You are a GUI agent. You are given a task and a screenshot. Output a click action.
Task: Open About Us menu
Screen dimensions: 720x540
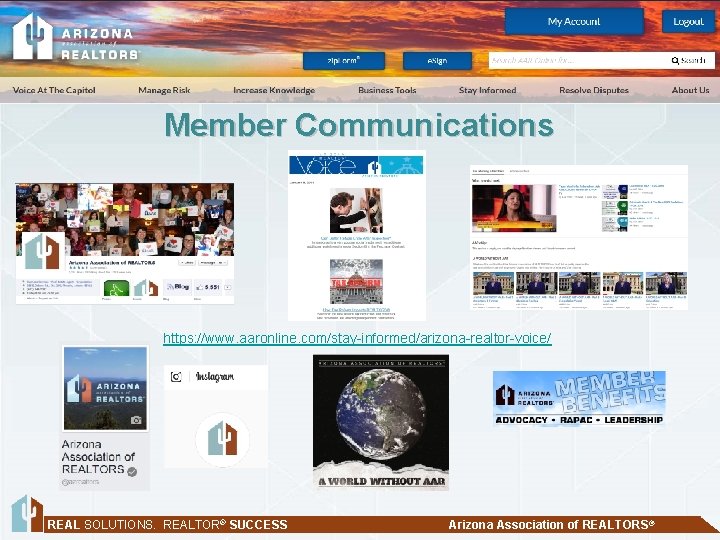point(690,90)
